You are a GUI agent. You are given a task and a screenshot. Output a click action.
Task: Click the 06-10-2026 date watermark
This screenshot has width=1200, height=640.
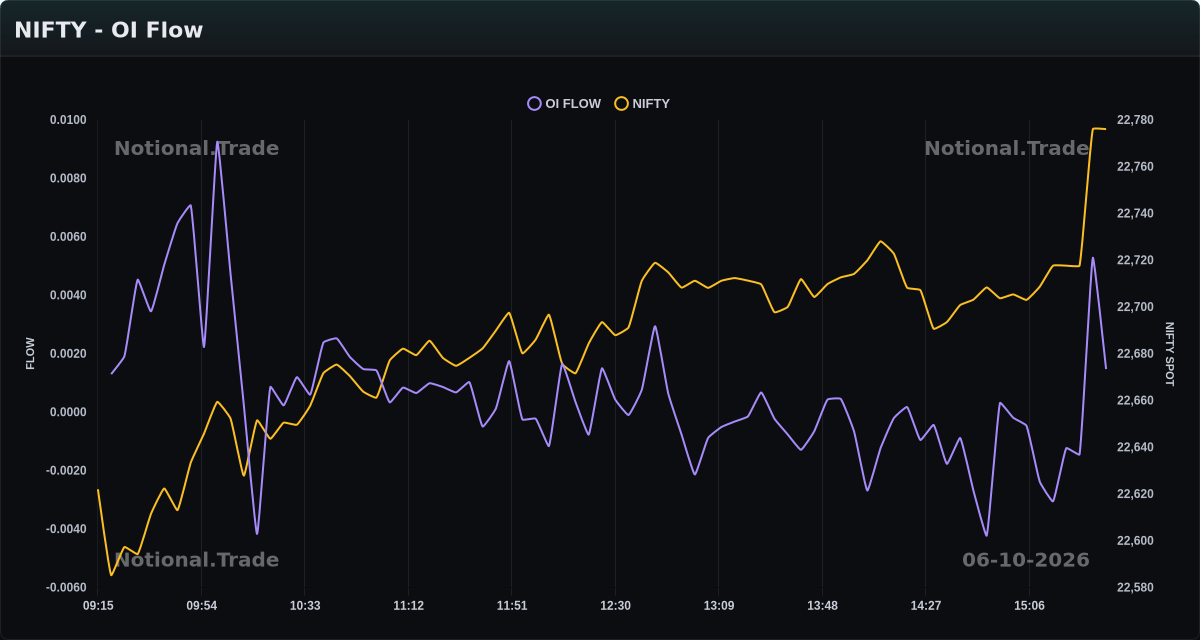pos(1026,560)
